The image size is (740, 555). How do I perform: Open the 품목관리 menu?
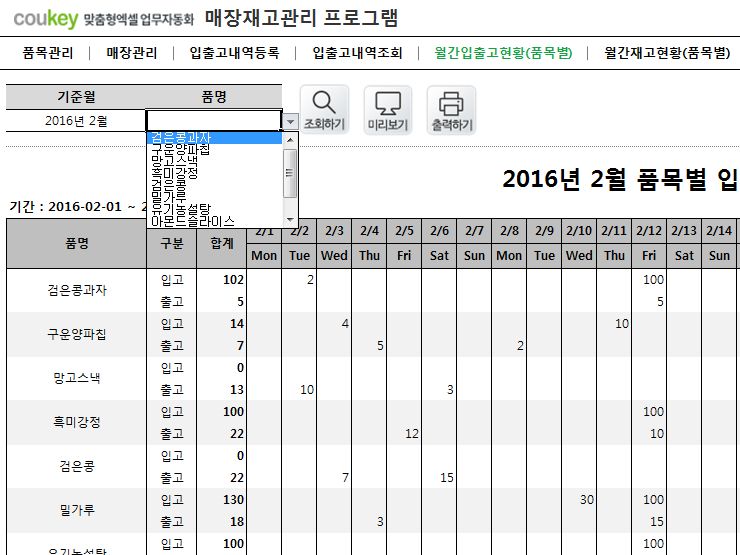(48, 52)
